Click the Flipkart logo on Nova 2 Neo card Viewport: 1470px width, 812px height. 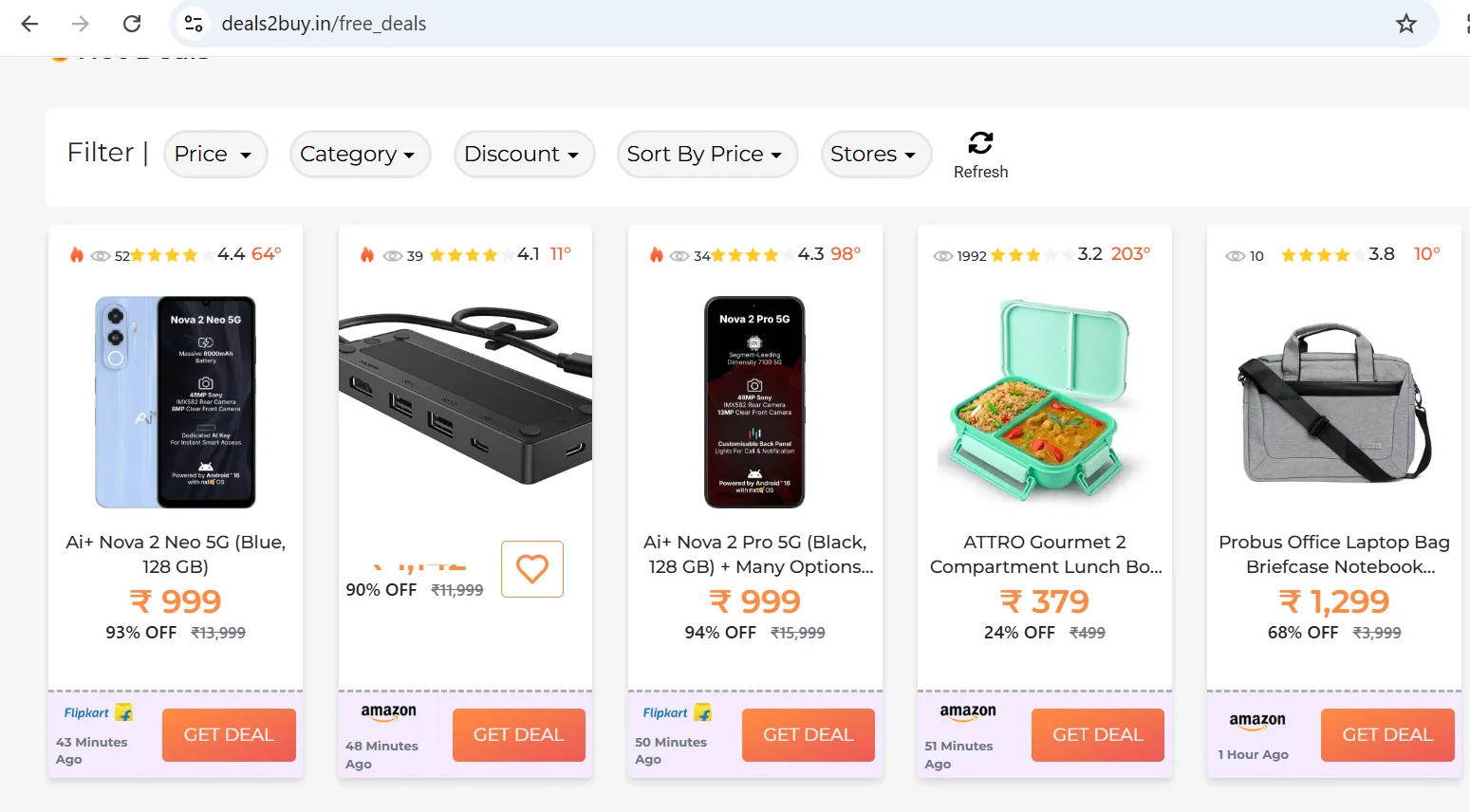point(98,712)
